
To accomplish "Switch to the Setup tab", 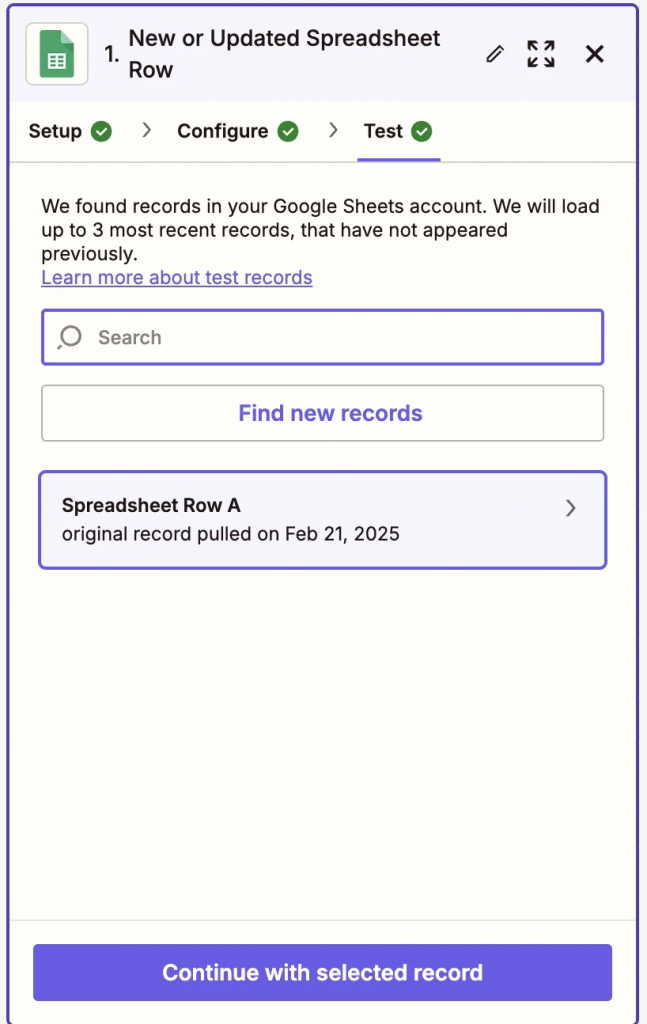I will click(57, 131).
